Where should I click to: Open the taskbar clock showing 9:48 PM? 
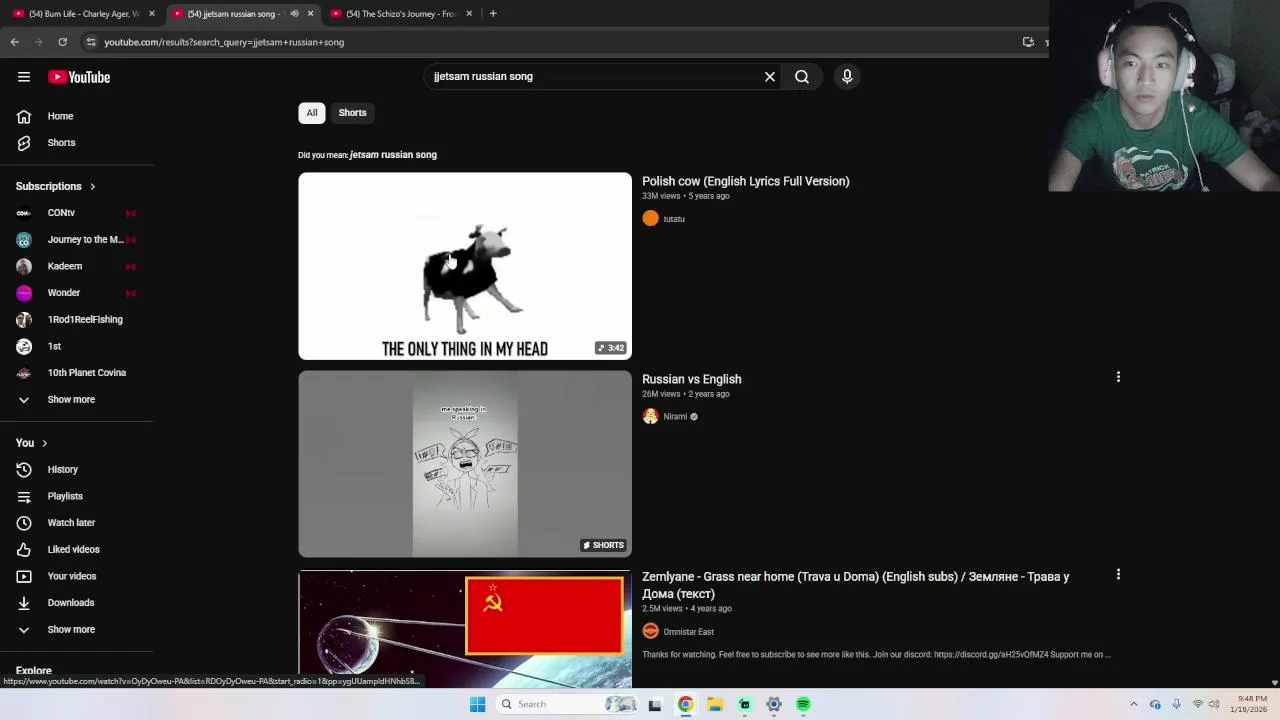pyautogui.click(x=1252, y=704)
